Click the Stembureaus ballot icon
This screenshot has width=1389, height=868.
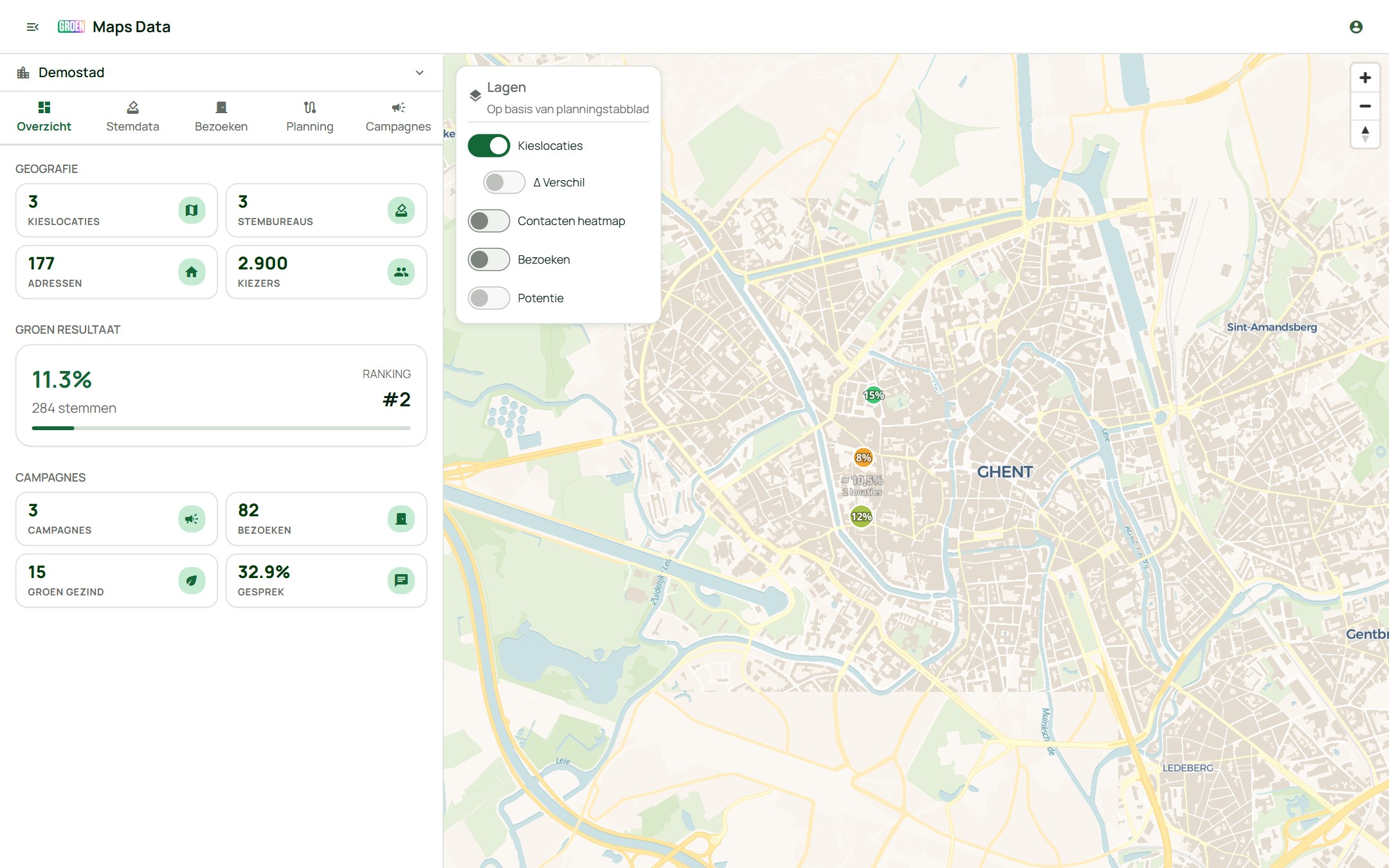point(401,210)
